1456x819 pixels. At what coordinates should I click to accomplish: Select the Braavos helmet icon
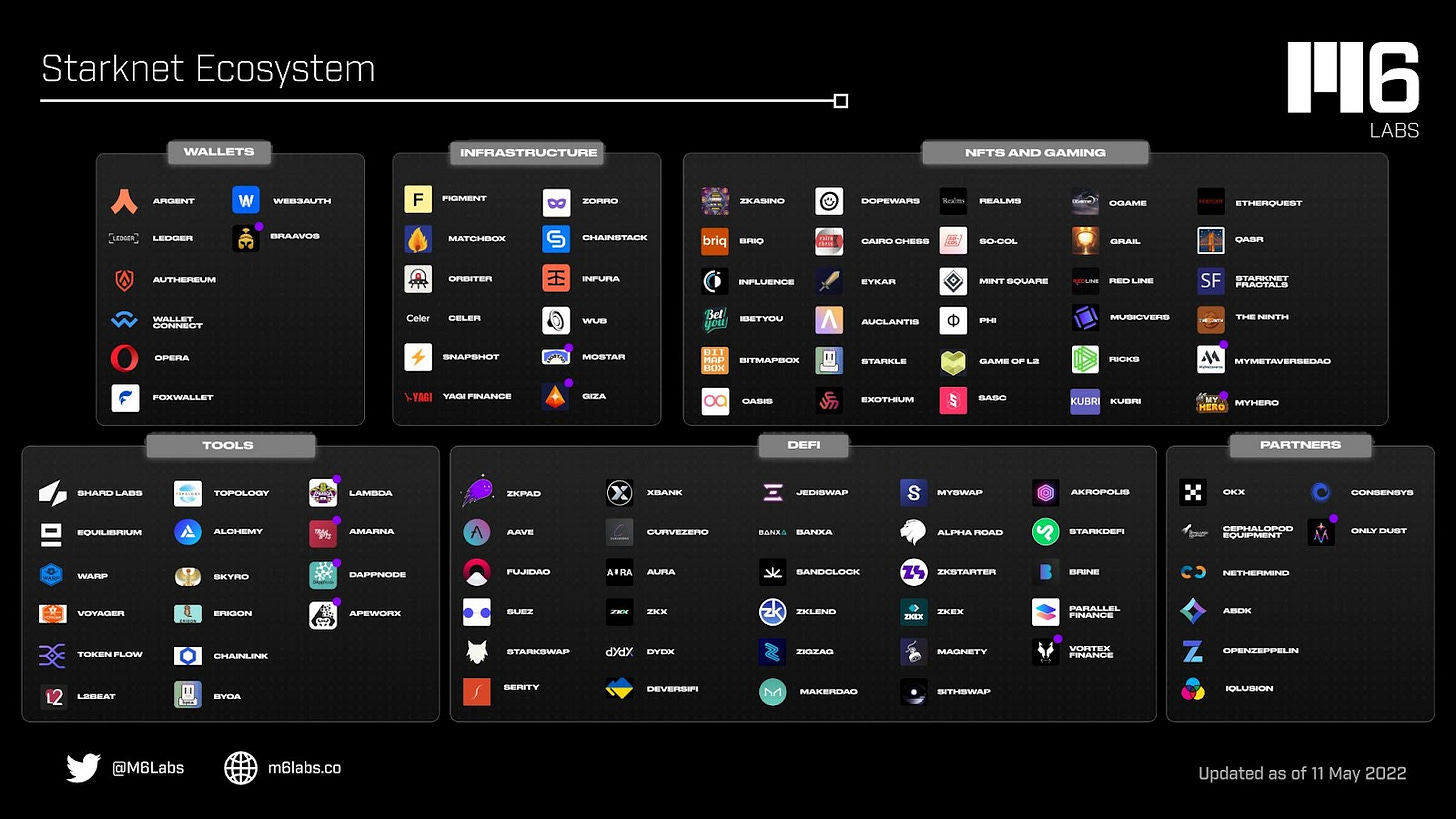pyautogui.click(x=246, y=238)
